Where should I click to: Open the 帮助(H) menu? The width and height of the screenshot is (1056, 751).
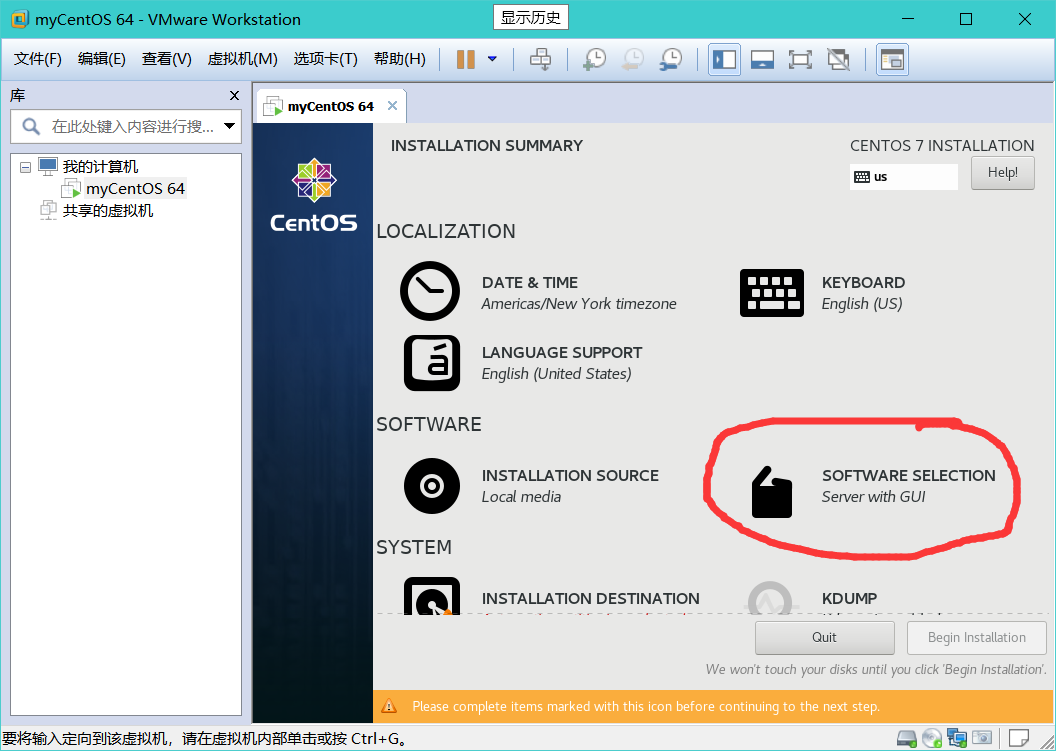[399, 59]
